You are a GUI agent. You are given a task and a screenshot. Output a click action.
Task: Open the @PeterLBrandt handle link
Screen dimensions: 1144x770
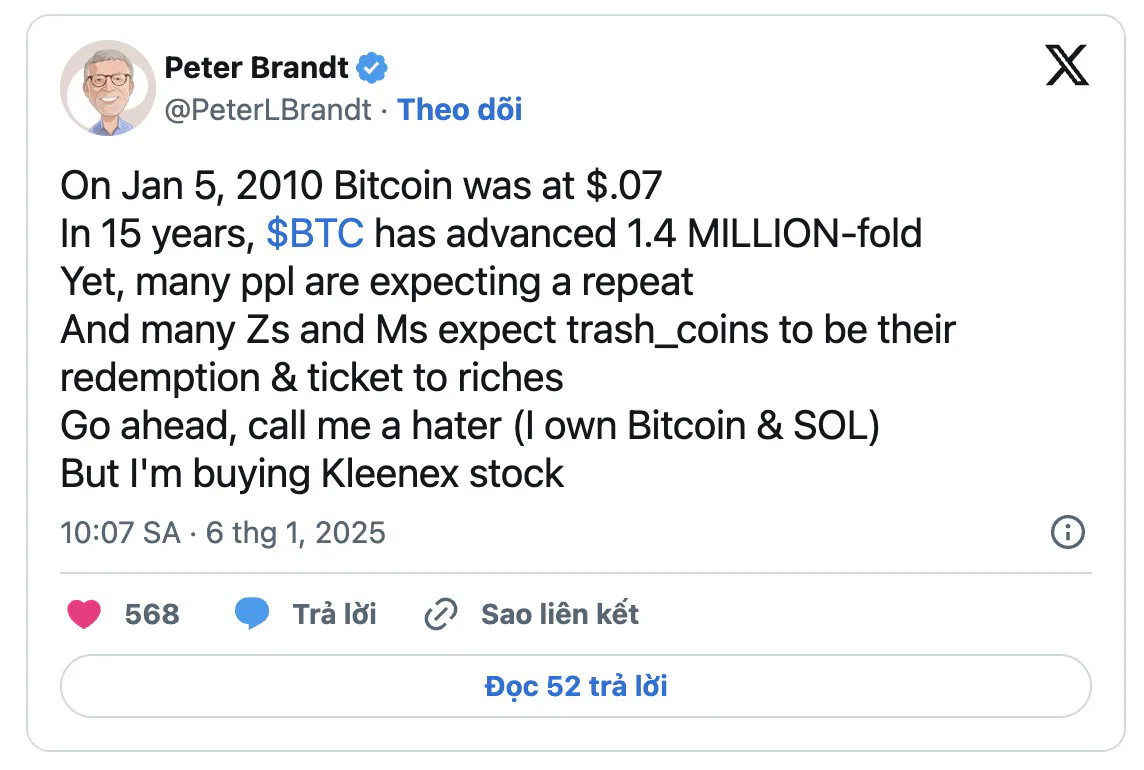point(268,110)
